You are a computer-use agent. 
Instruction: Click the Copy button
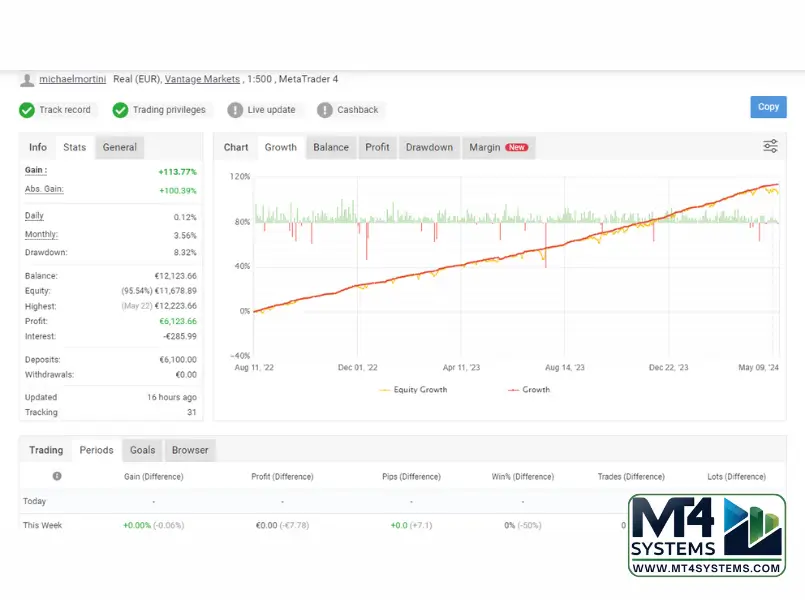[768, 107]
